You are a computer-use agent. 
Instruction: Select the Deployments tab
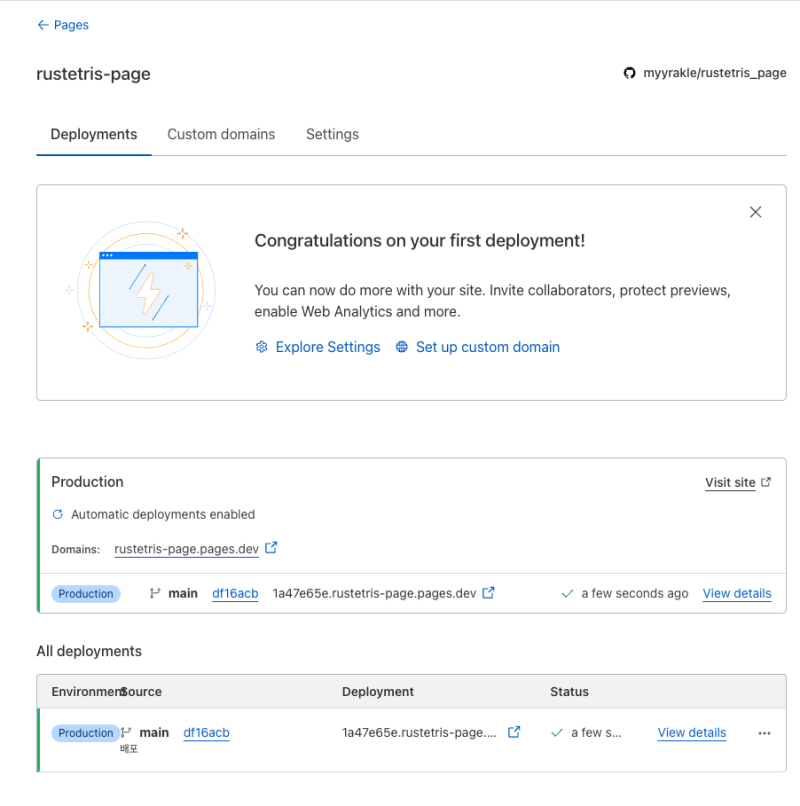[94, 134]
